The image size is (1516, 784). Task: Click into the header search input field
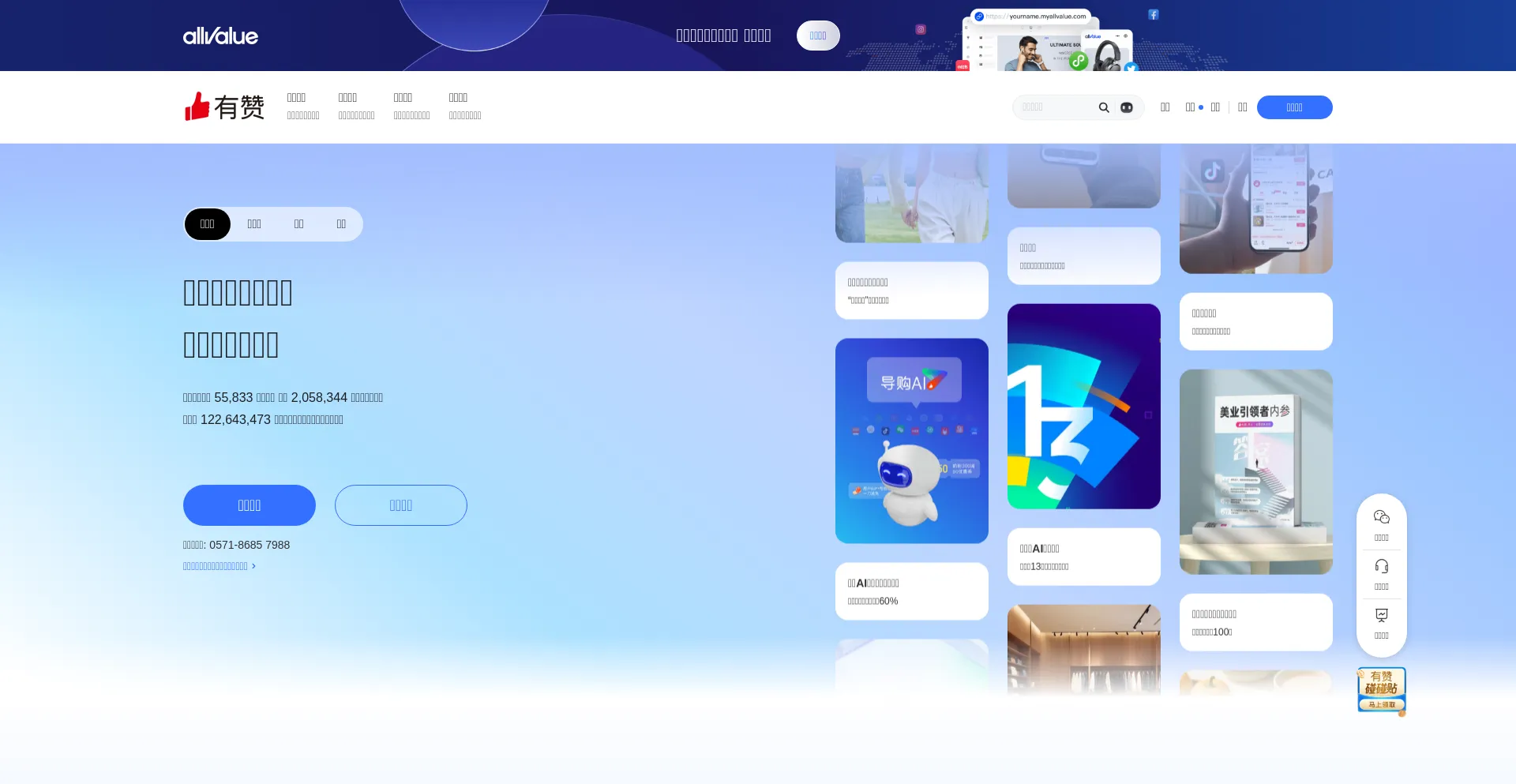[x=1054, y=107]
